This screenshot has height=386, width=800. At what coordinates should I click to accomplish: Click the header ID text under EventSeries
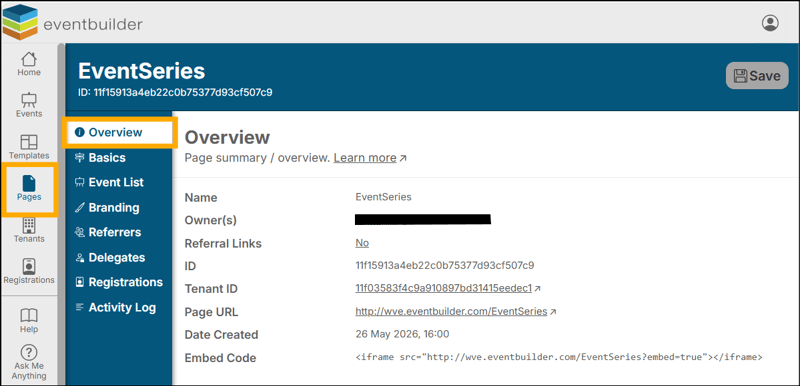tap(175, 93)
